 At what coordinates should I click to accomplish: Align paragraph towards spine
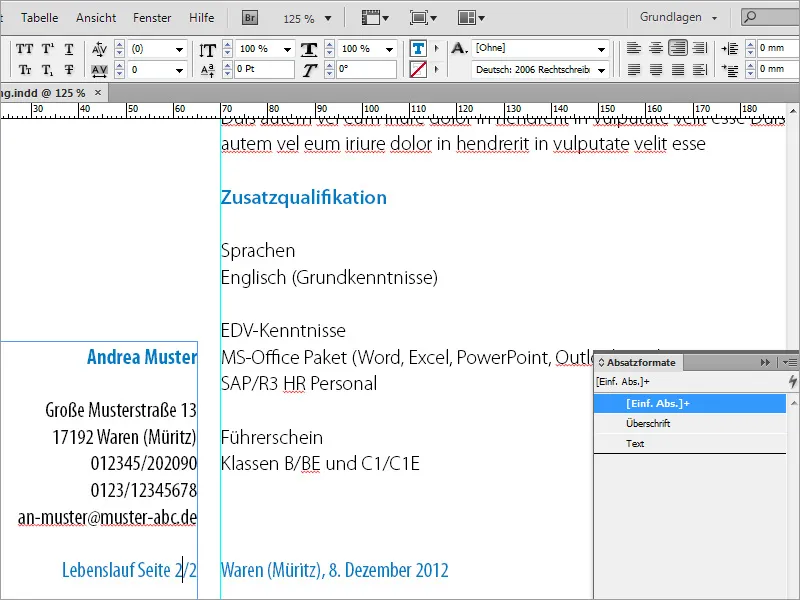[699, 48]
